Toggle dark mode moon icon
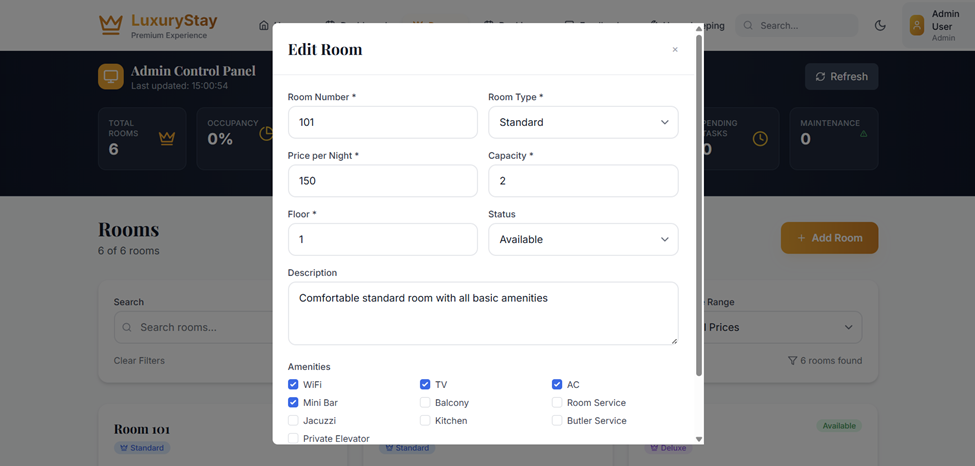The image size is (975, 466). 880,26
